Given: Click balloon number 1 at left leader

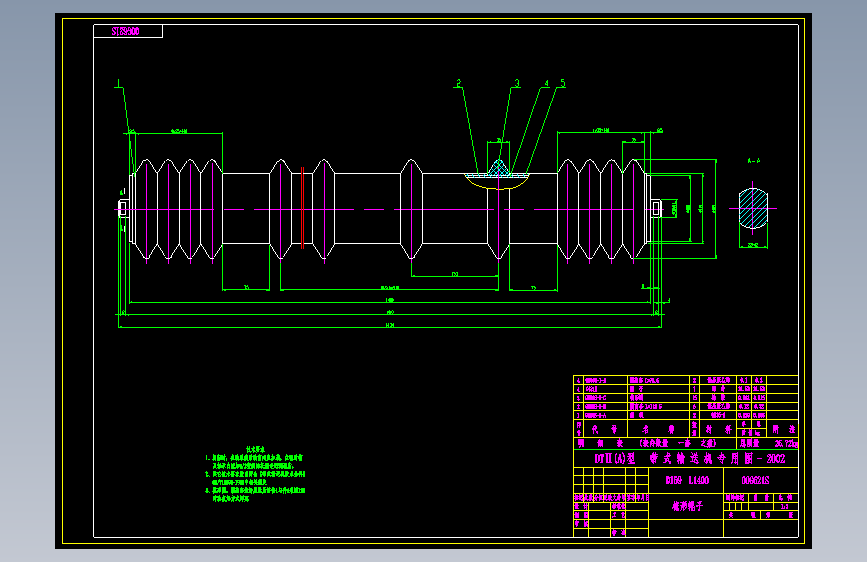Looking at the screenshot, I should 118,84.
